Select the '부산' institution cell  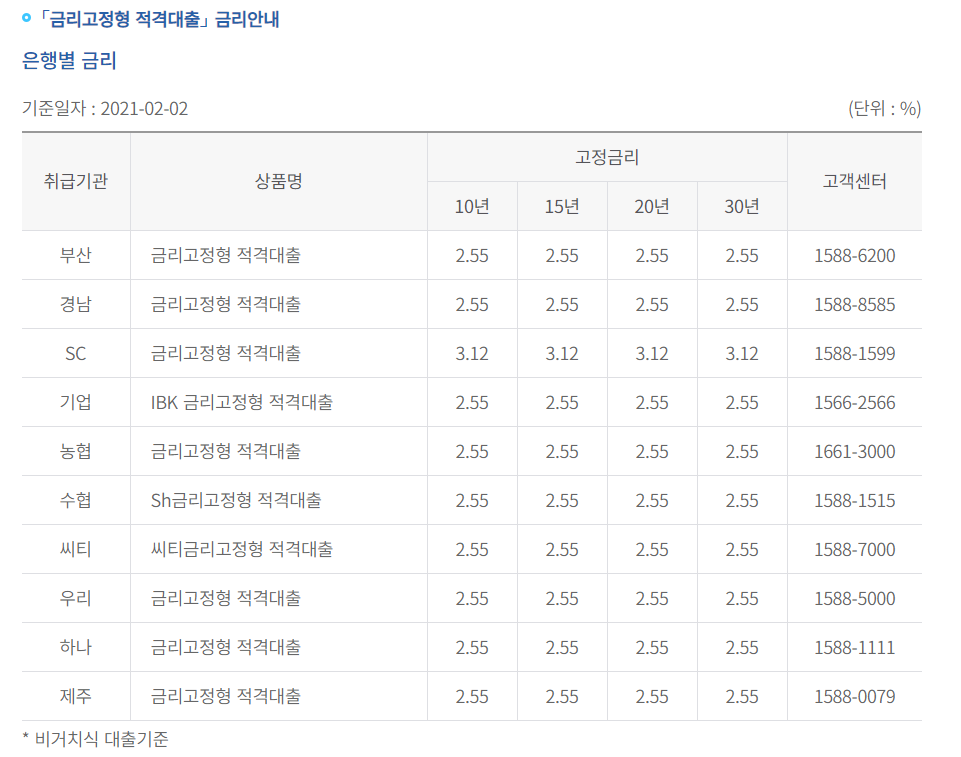[x=75, y=255]
